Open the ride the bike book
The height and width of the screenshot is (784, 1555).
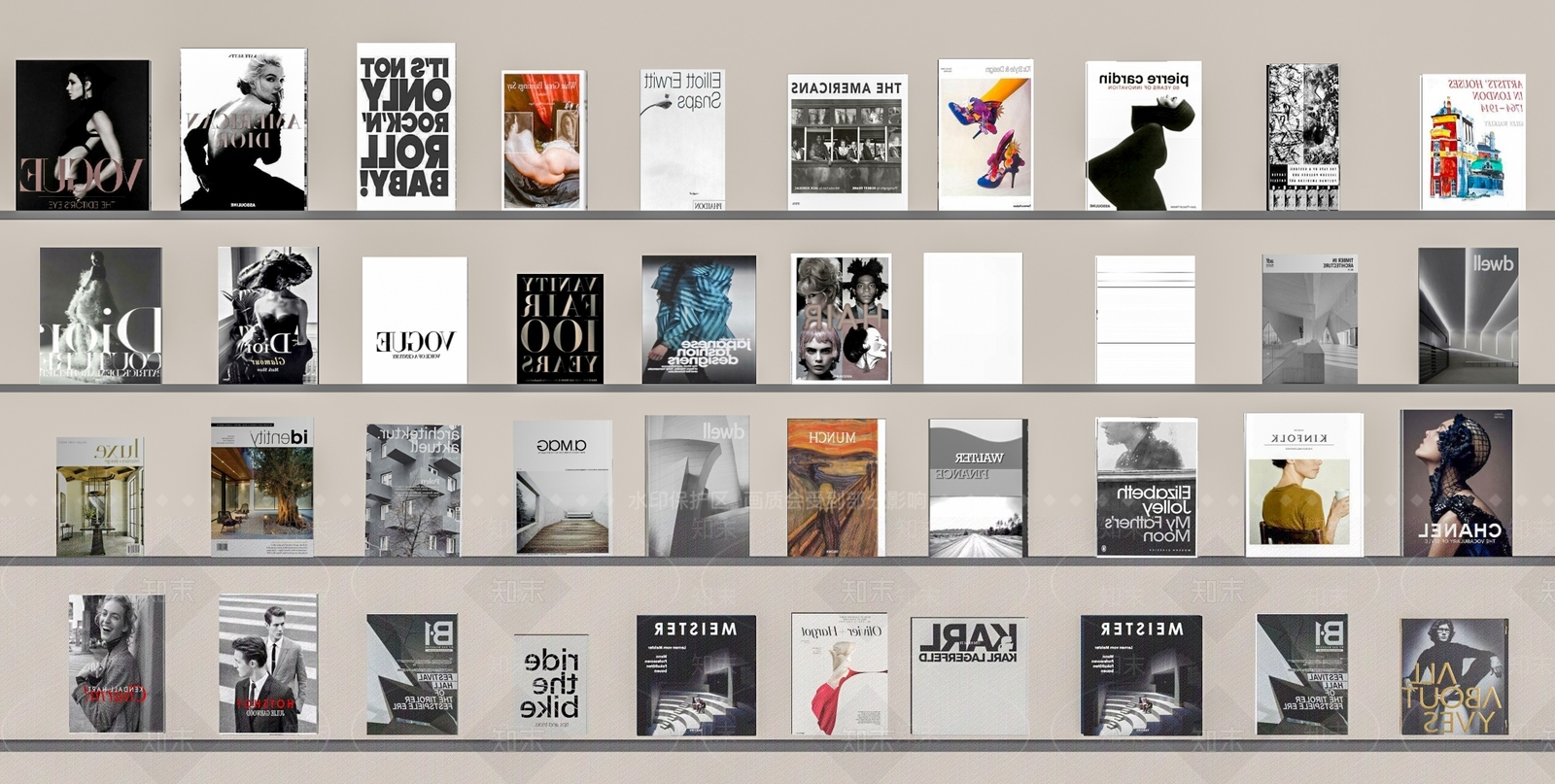click(x=551, y=685)
